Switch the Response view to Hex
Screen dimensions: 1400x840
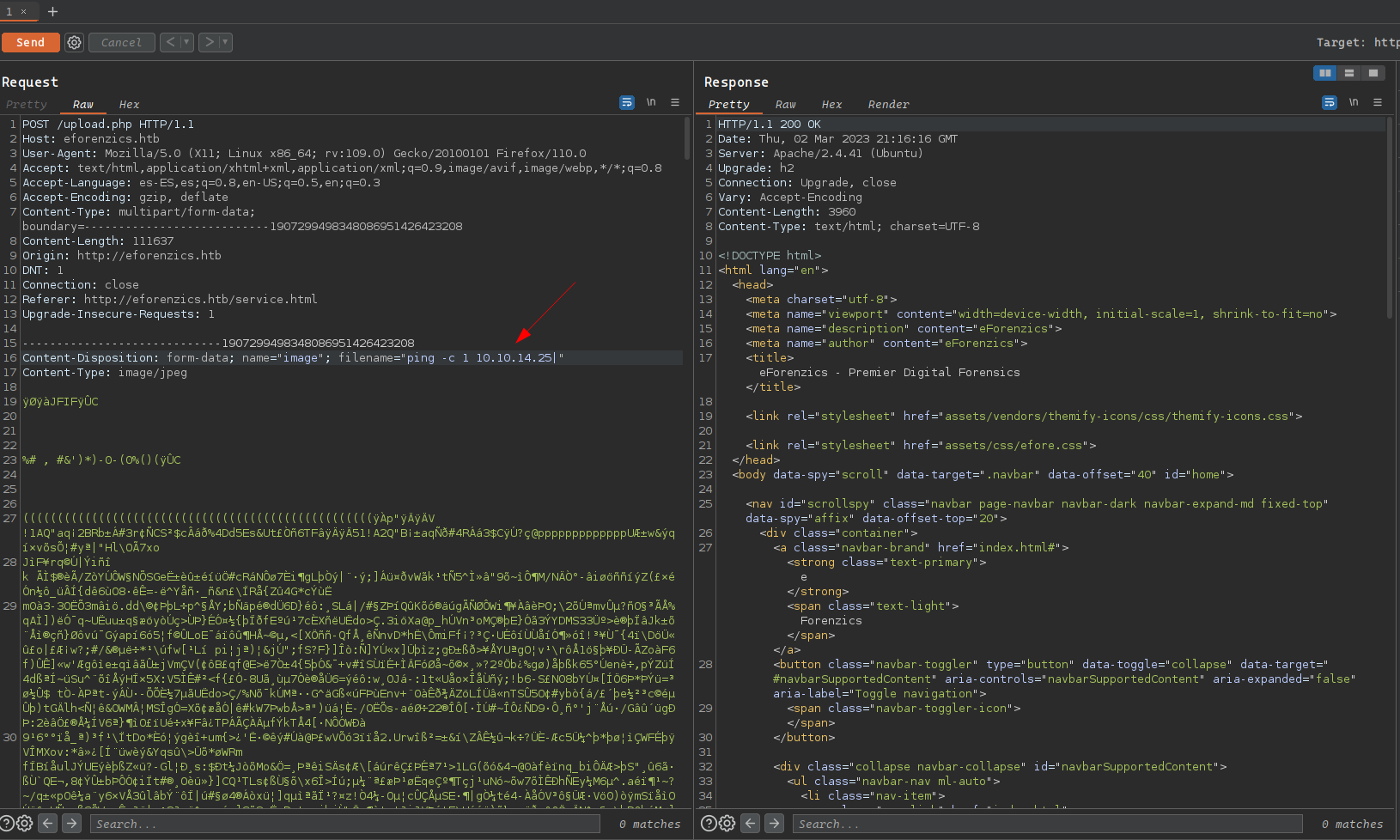(831, 104)
